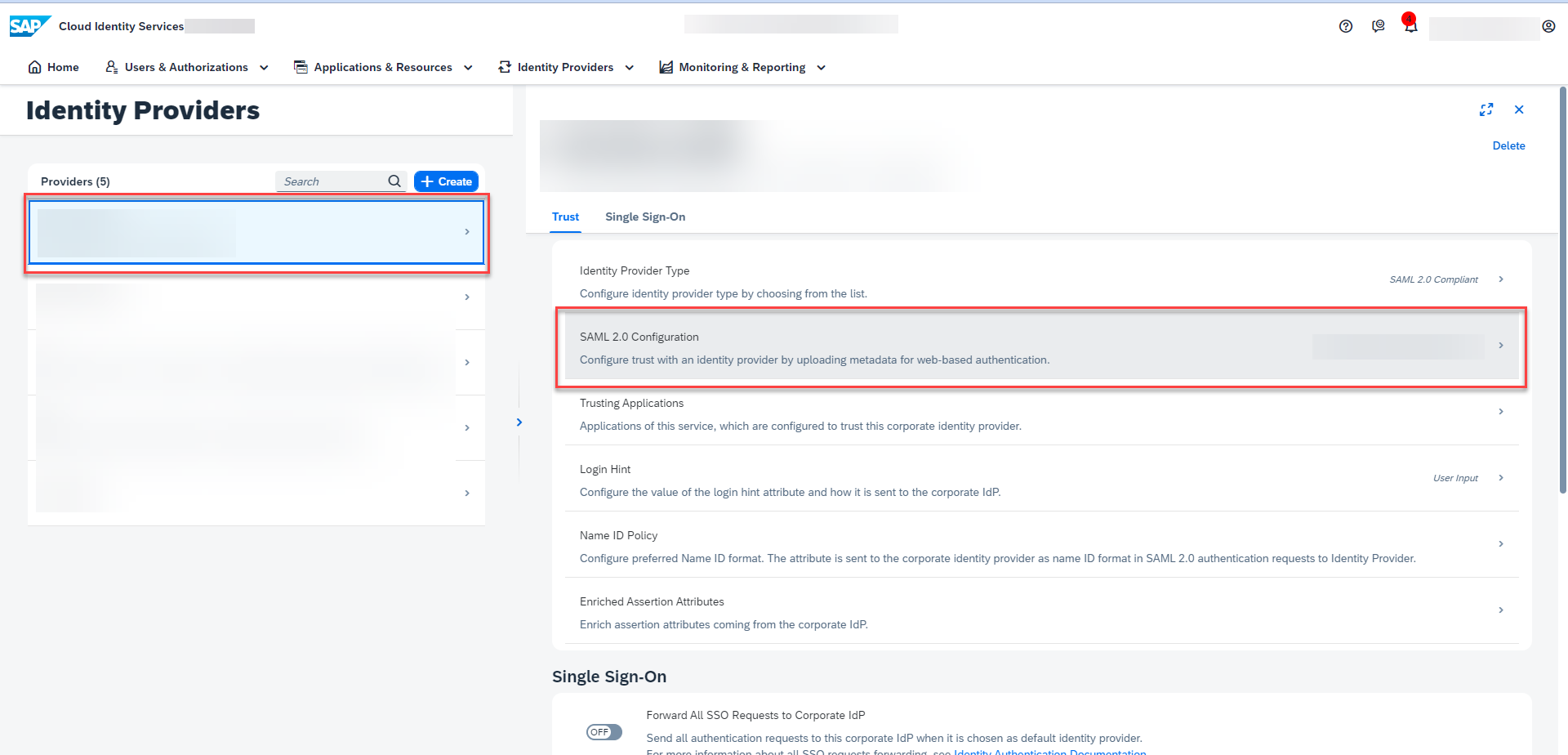Open SAML 2.0 Configuration row

point(1042,346)
